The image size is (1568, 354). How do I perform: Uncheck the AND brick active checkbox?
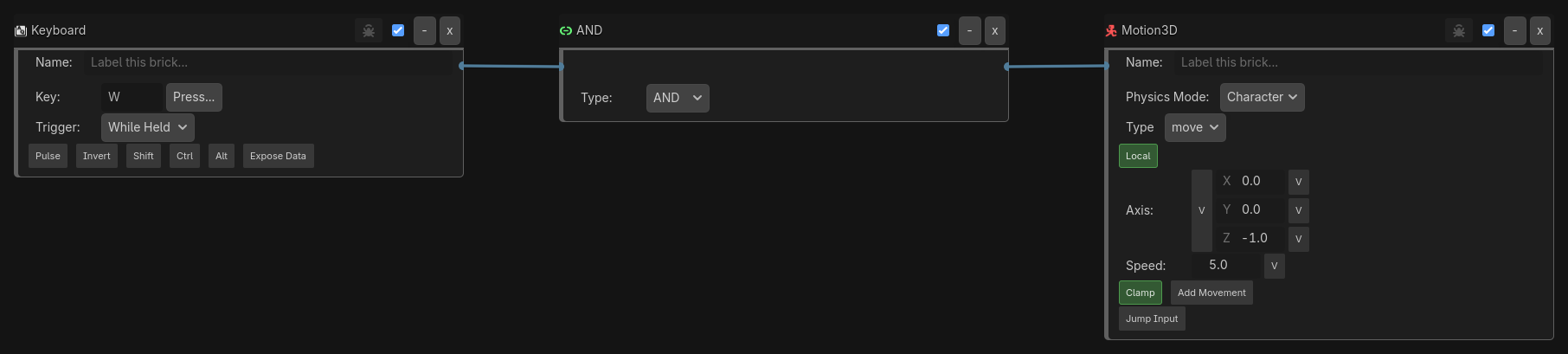click(943, 30)
